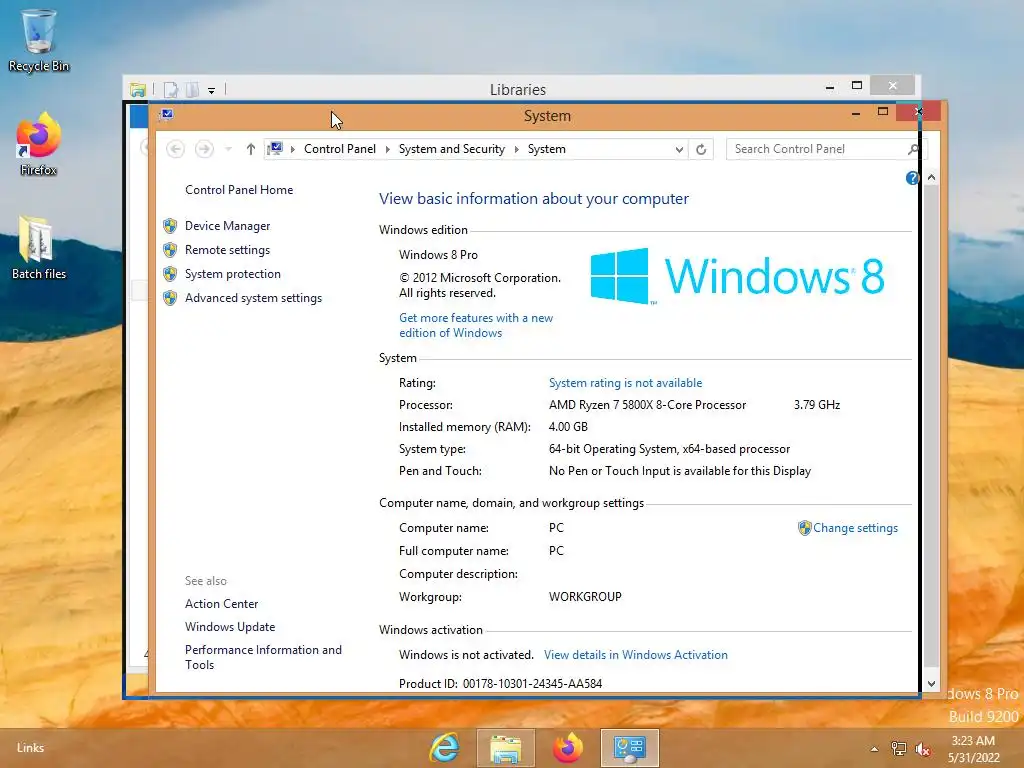Select Control Panel in the breadcrumb
The height and width of the screenshot is (768, 1024).
click(x=340, y=149)
